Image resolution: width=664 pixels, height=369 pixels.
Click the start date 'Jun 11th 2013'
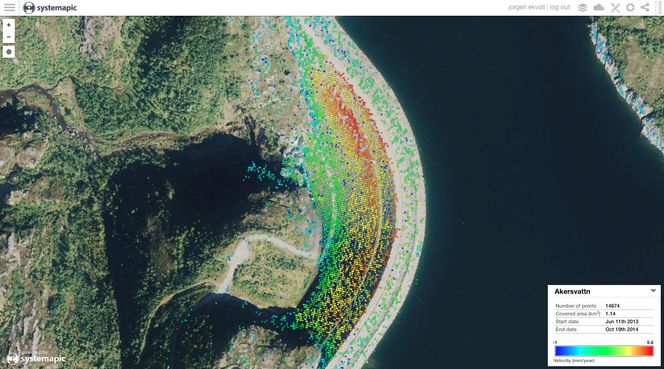click(622, 322)
